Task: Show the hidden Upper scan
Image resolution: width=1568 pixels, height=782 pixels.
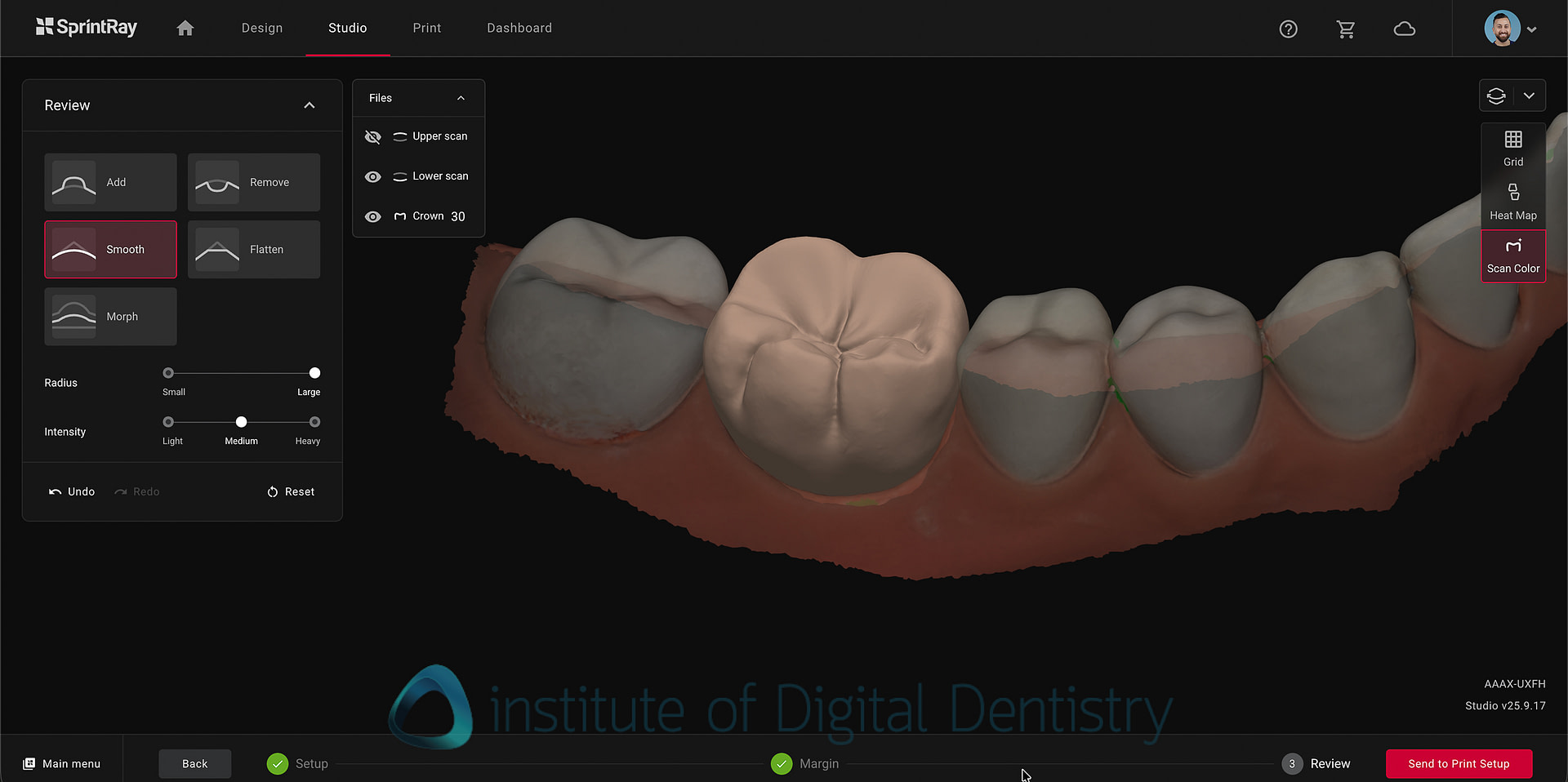Action: (373, 137)
